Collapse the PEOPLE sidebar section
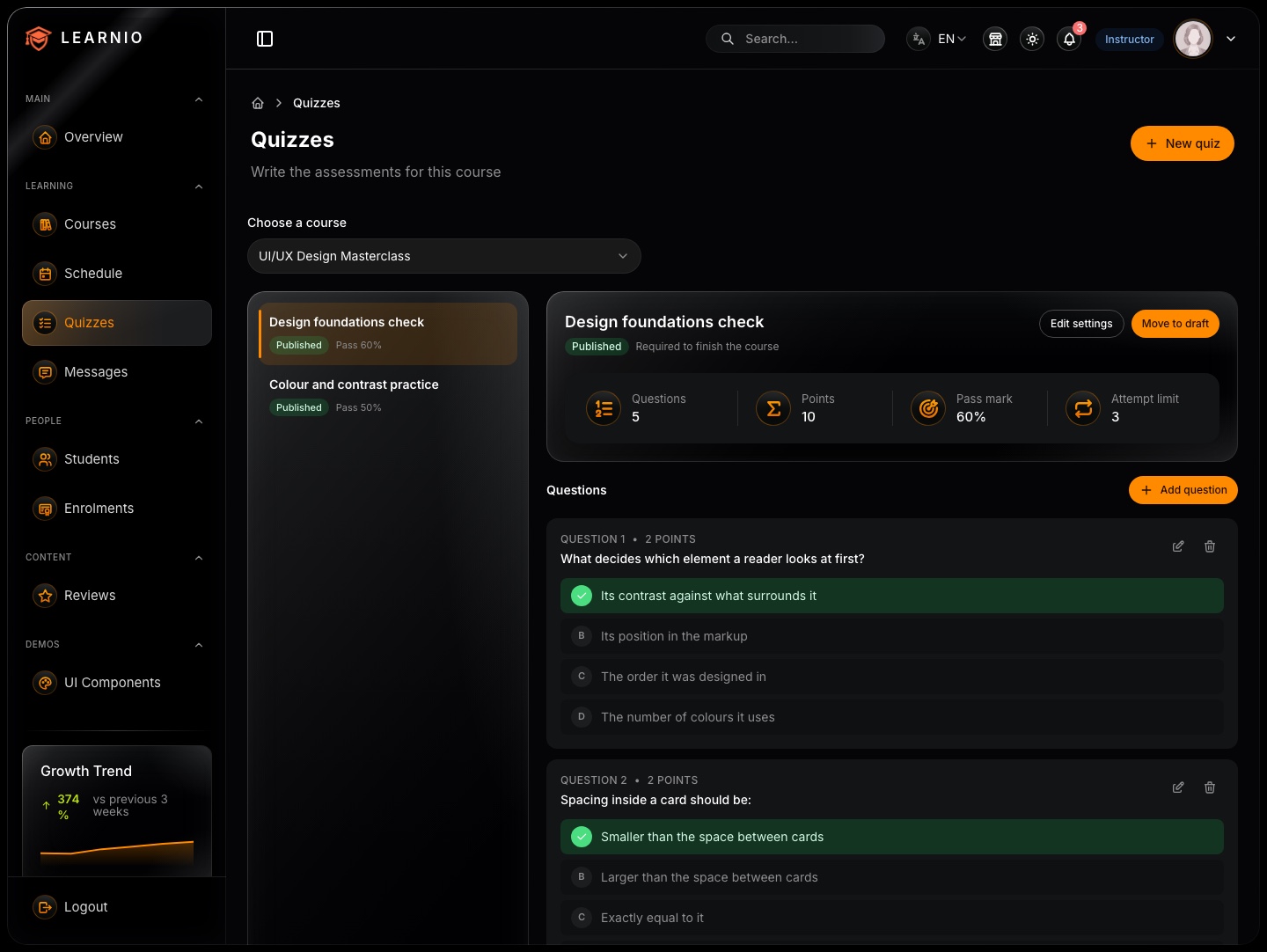The height and width of the screenshot is (952, 1267). 199,421
